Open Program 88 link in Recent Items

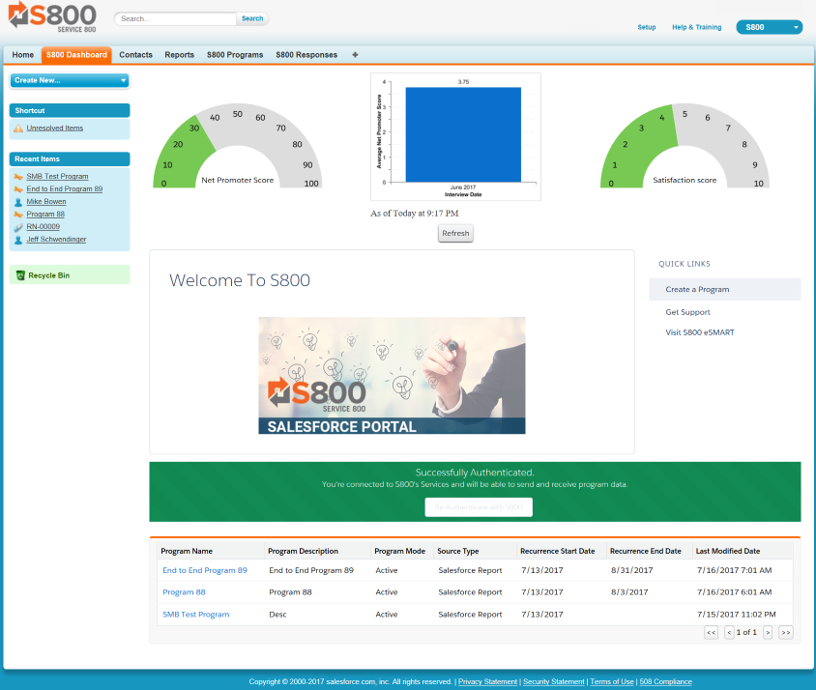[45, 214]
